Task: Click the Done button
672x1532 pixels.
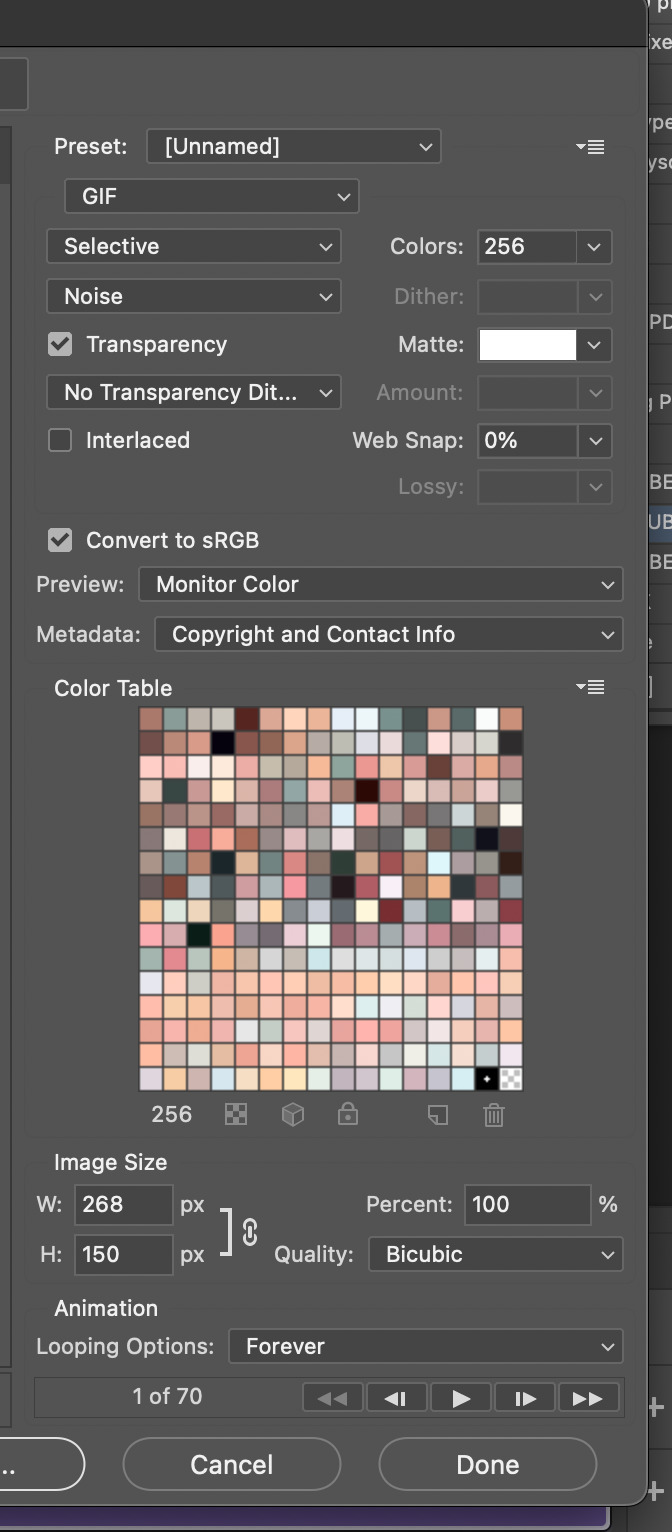Action: [488, 1465]
